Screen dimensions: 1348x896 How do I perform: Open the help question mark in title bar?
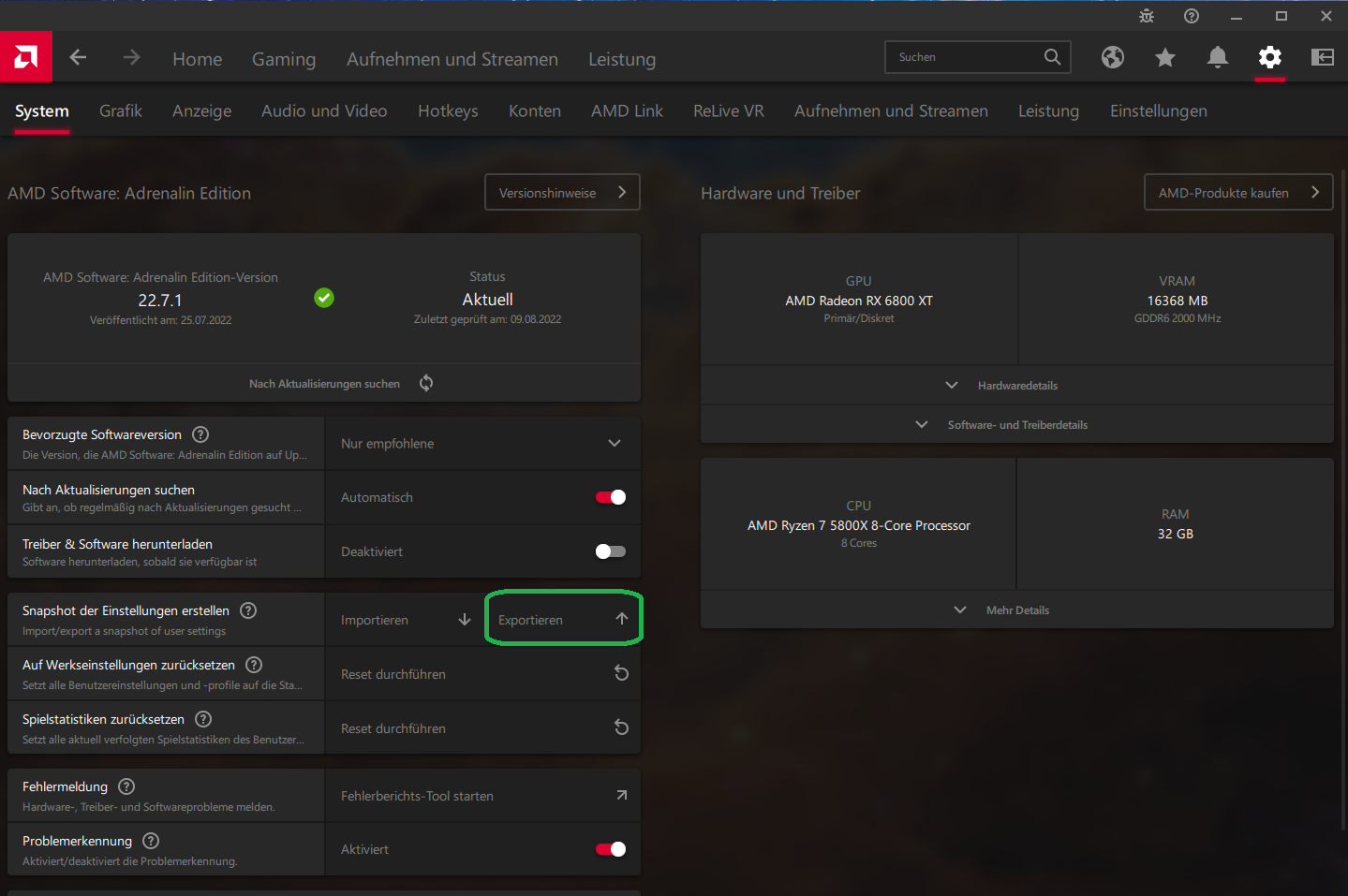point(1192,16)
